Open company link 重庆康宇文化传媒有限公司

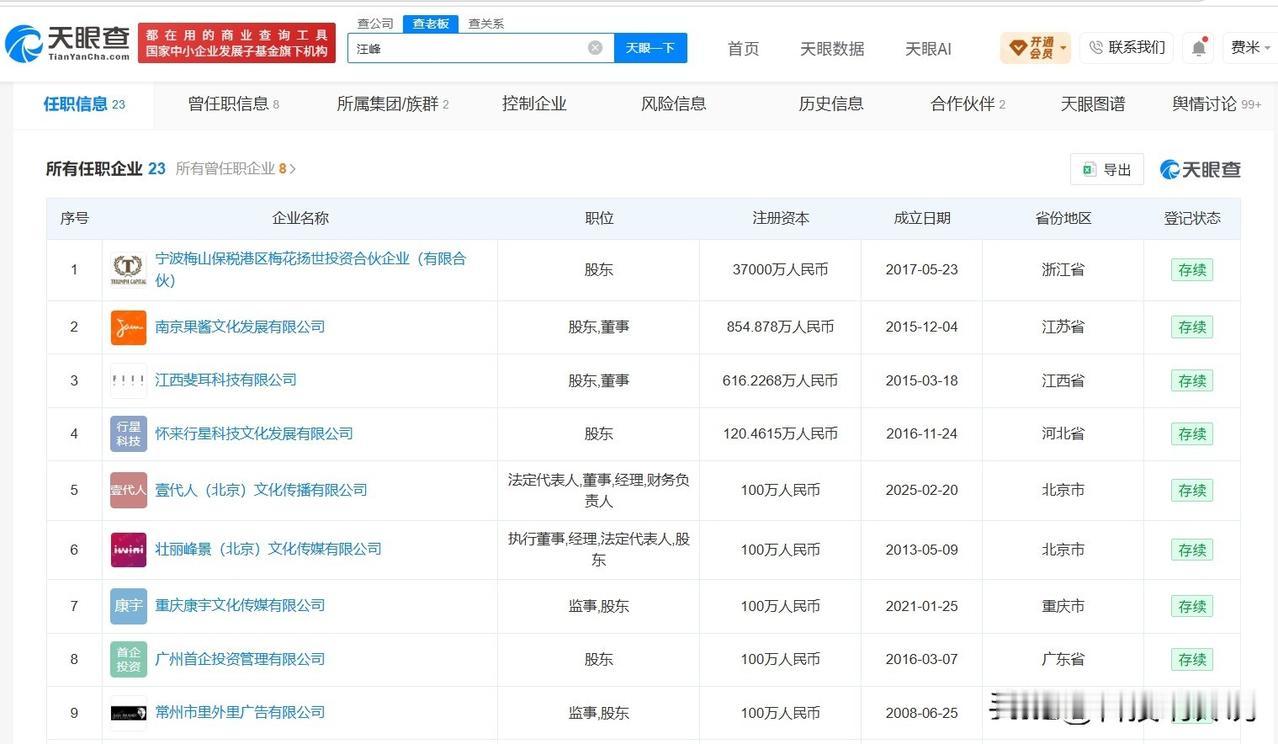240,605
